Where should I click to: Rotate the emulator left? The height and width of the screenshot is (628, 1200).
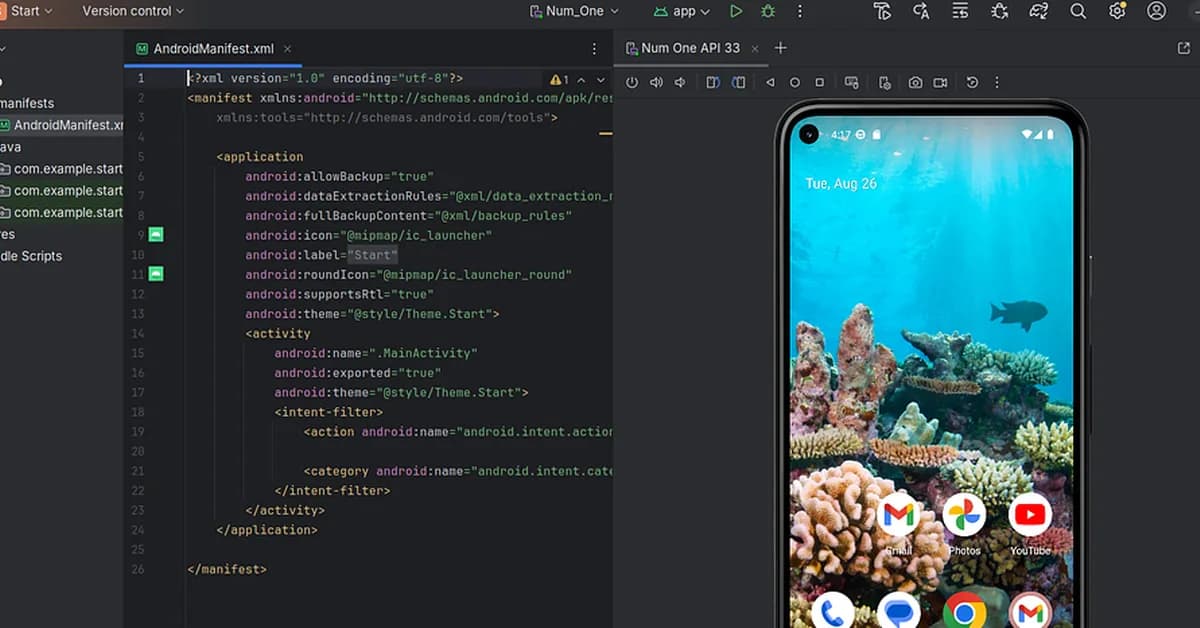[713, 83]
